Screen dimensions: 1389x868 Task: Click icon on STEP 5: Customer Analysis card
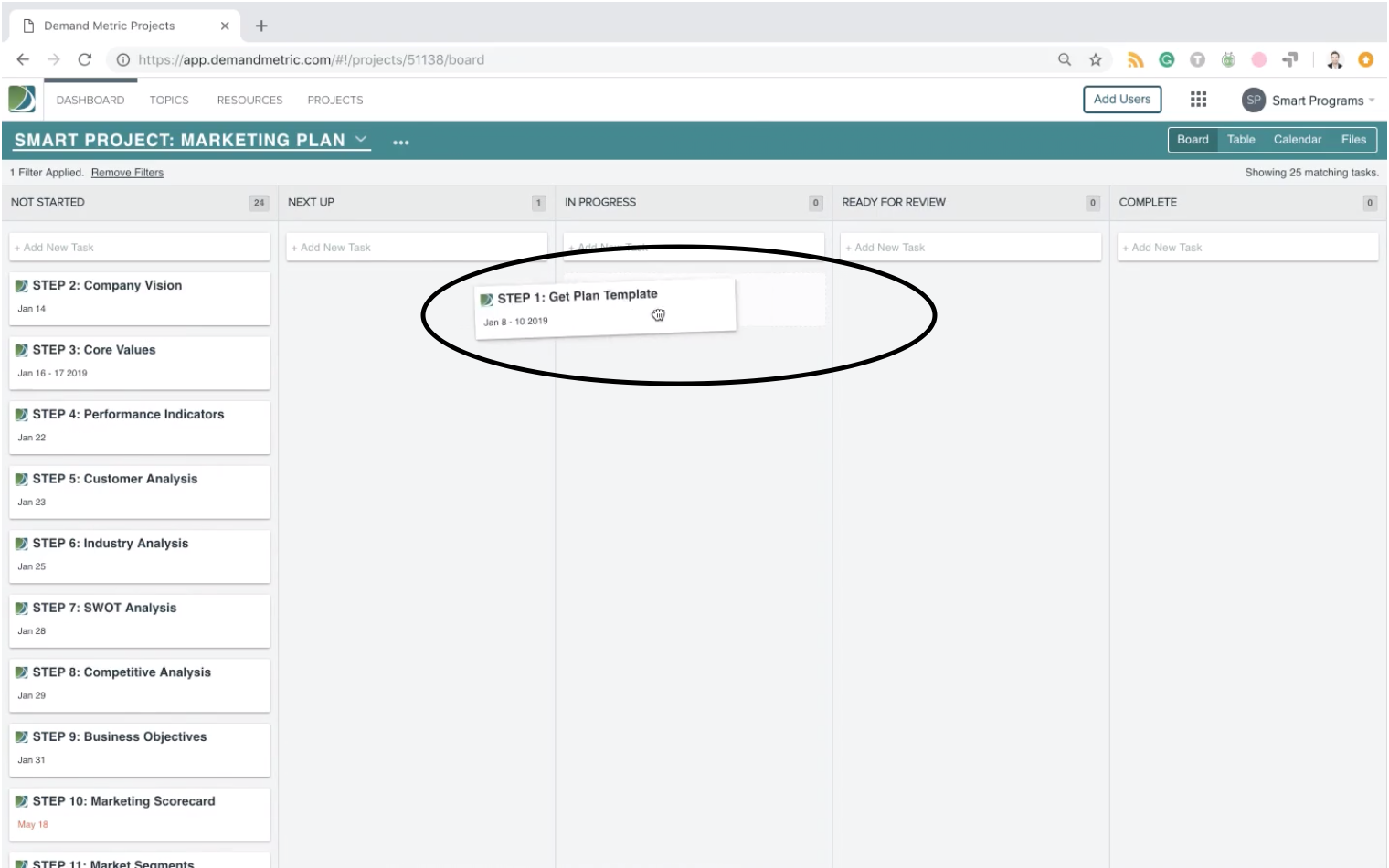click(21, 479)
